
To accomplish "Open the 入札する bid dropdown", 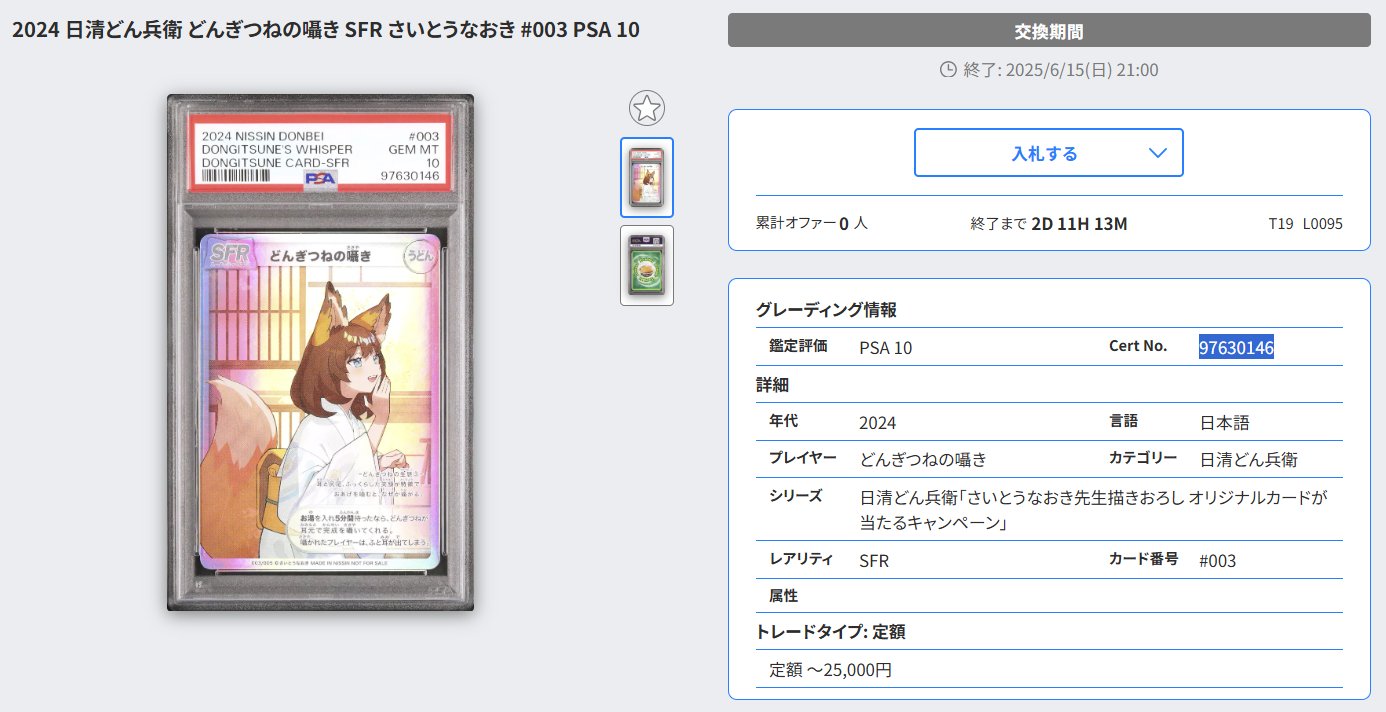I will pyautogui.click(x=1049, y=153).
